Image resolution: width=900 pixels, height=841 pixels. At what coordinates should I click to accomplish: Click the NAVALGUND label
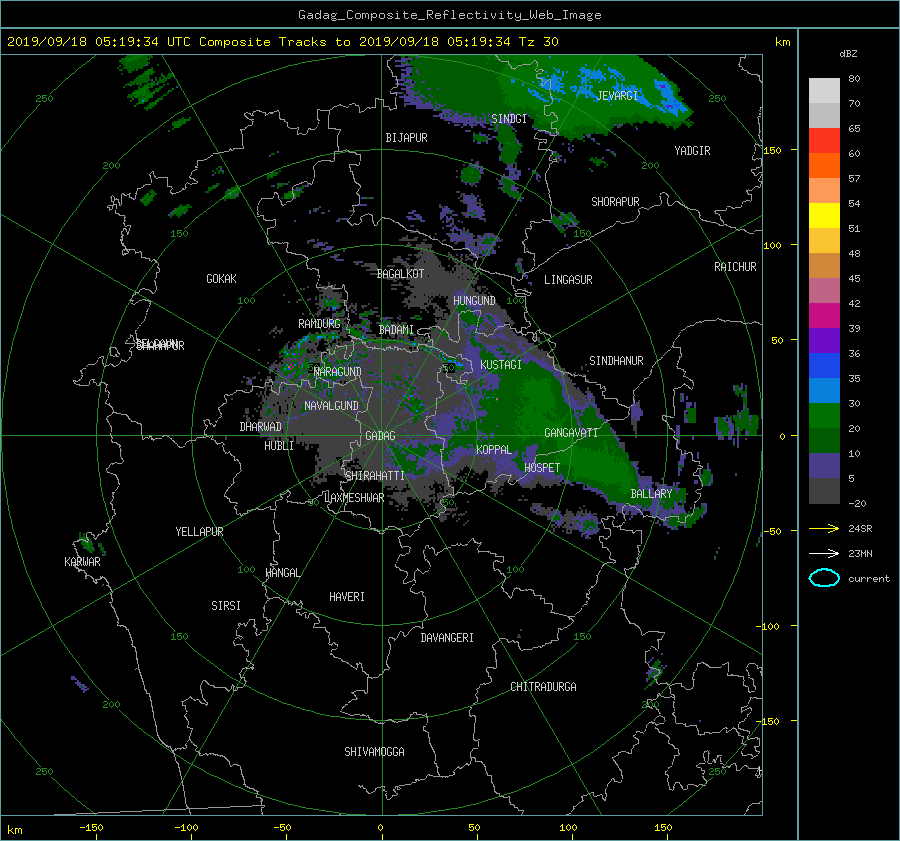(x=331, y=406)
